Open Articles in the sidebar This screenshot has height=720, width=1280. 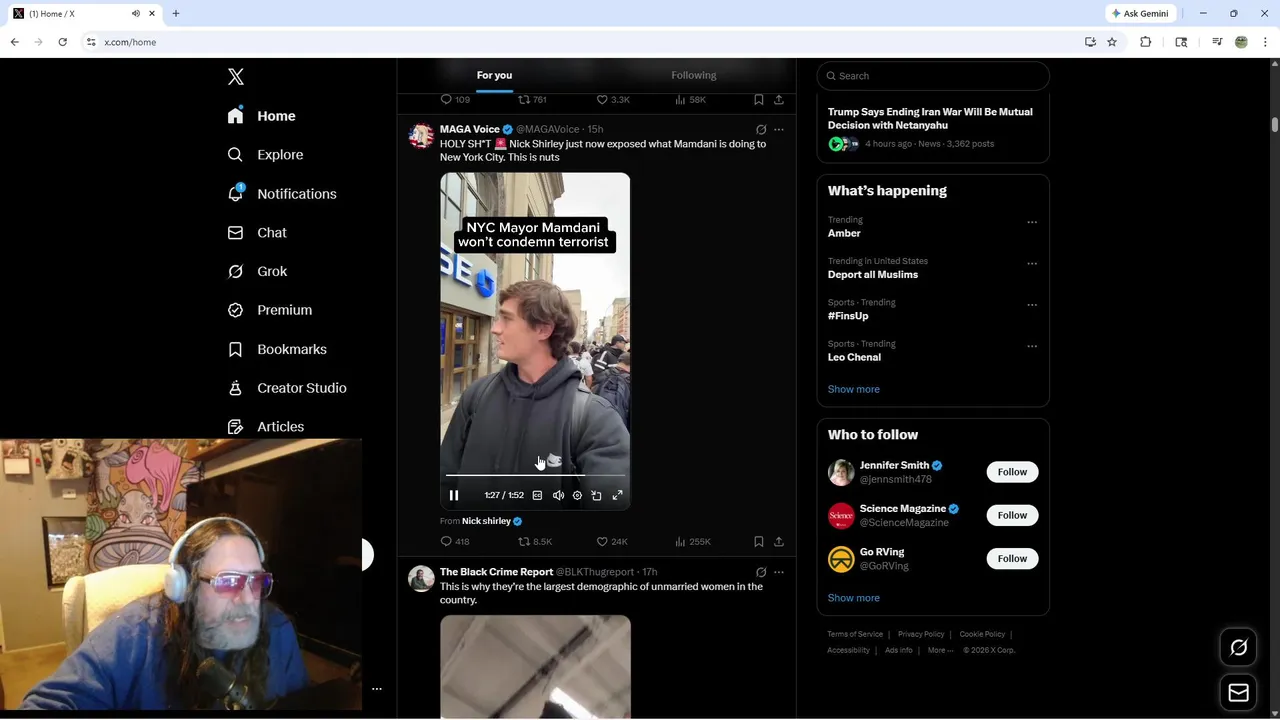(x=265, y=427)
